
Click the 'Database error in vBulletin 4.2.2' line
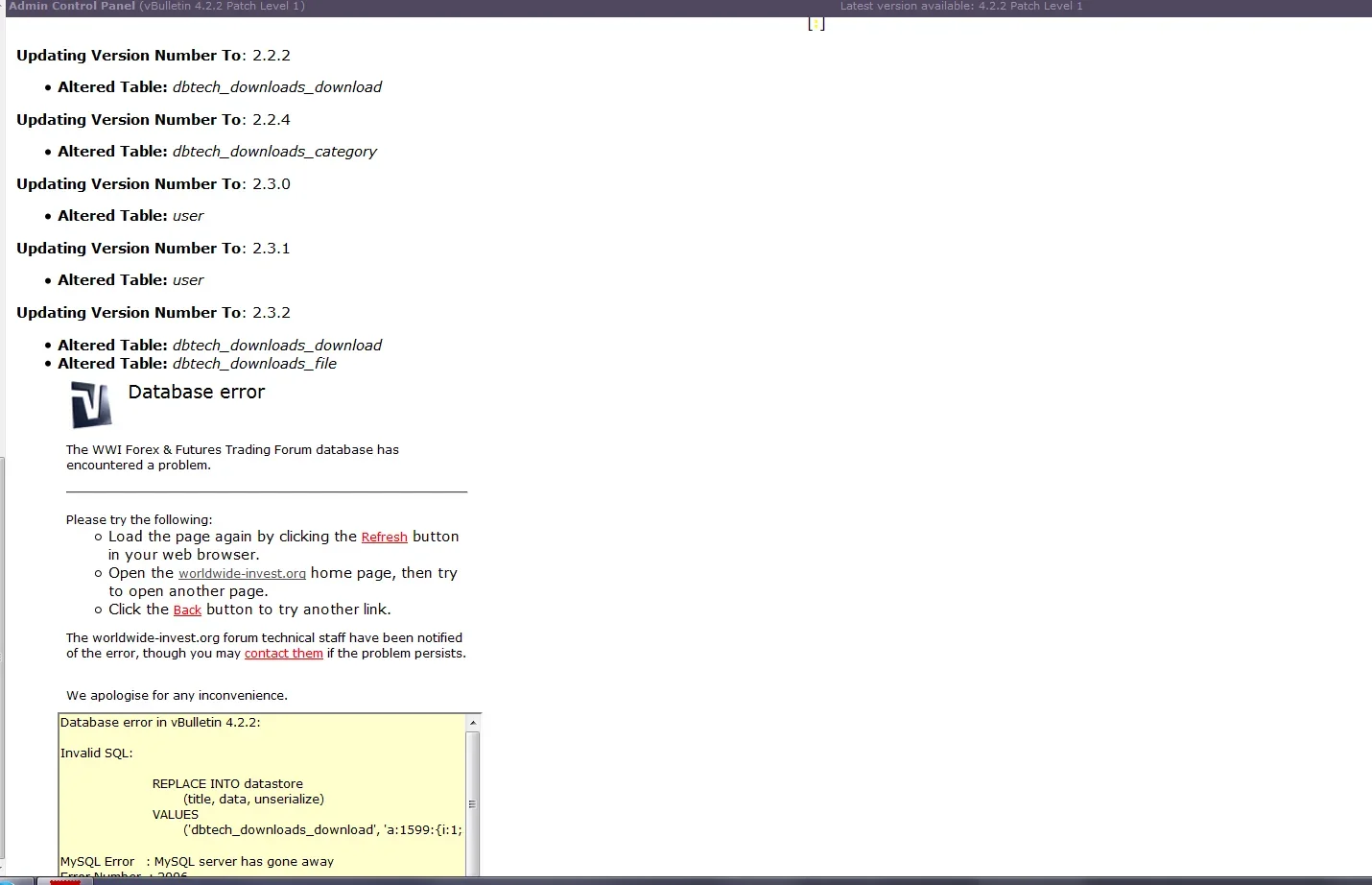coord(160,723)
